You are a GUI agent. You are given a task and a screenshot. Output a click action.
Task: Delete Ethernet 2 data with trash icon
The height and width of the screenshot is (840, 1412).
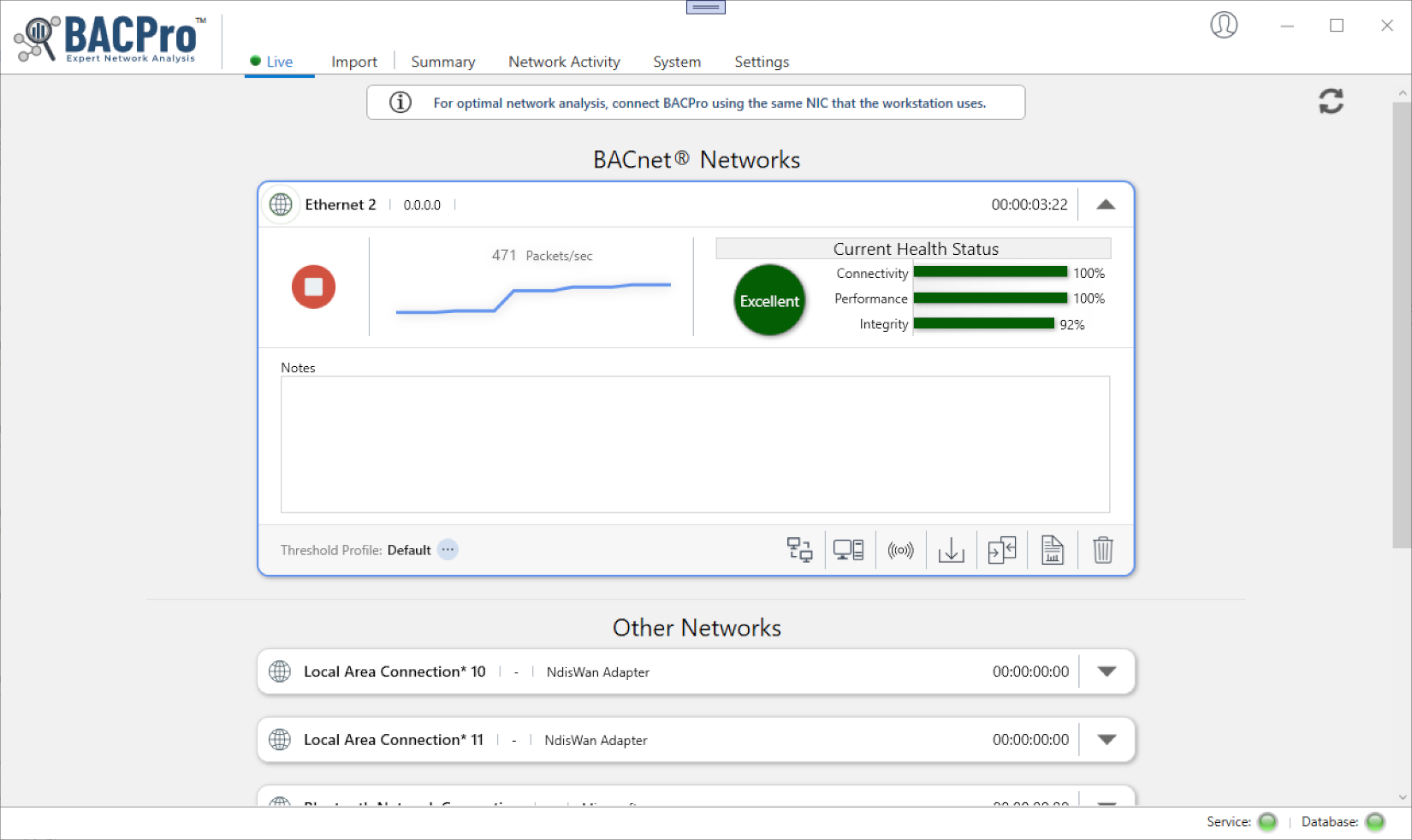pyautogui.click(x=1103, y=550)
